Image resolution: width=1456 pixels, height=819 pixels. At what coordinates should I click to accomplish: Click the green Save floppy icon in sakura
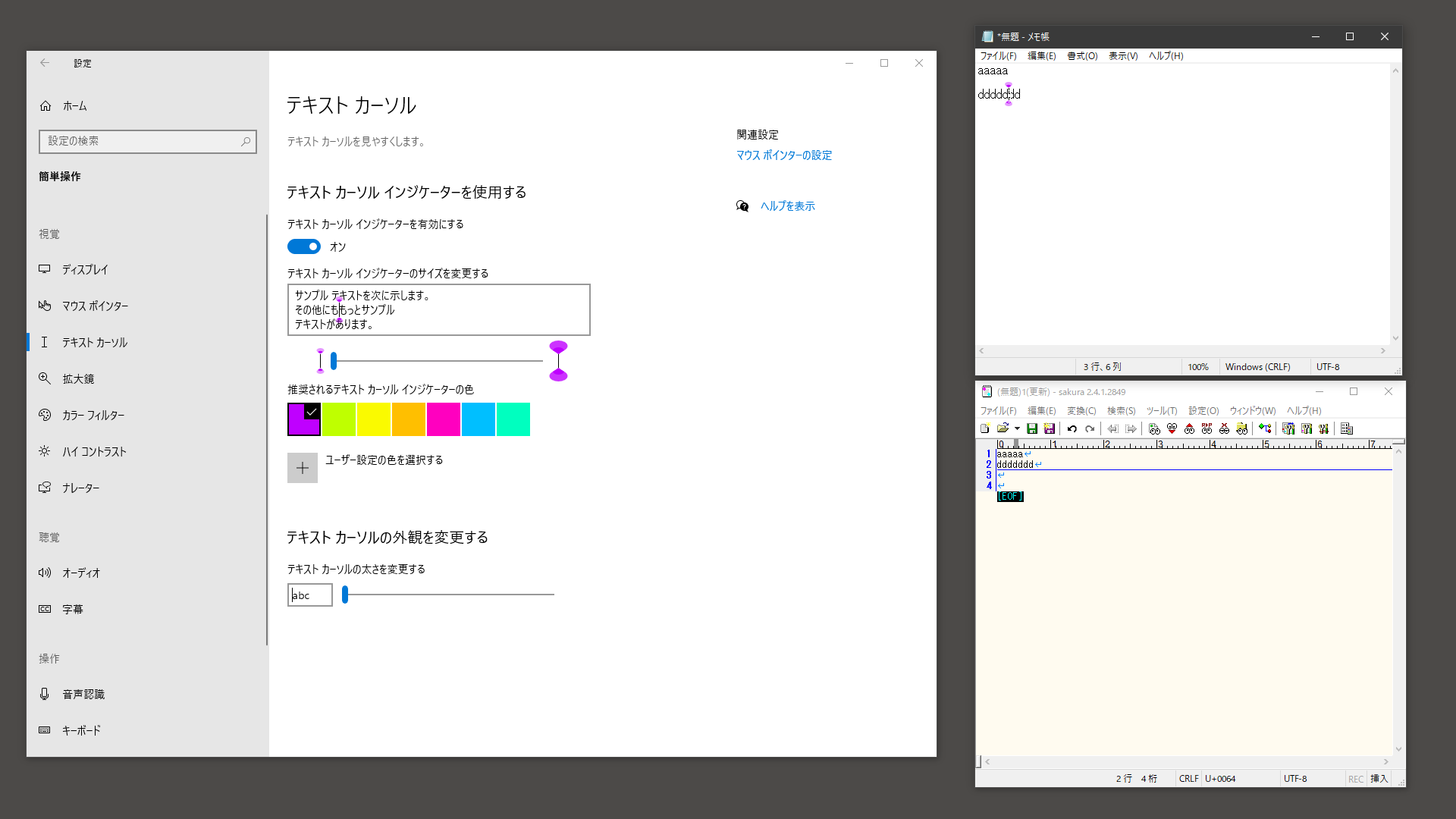click(x=1032, y=428)
